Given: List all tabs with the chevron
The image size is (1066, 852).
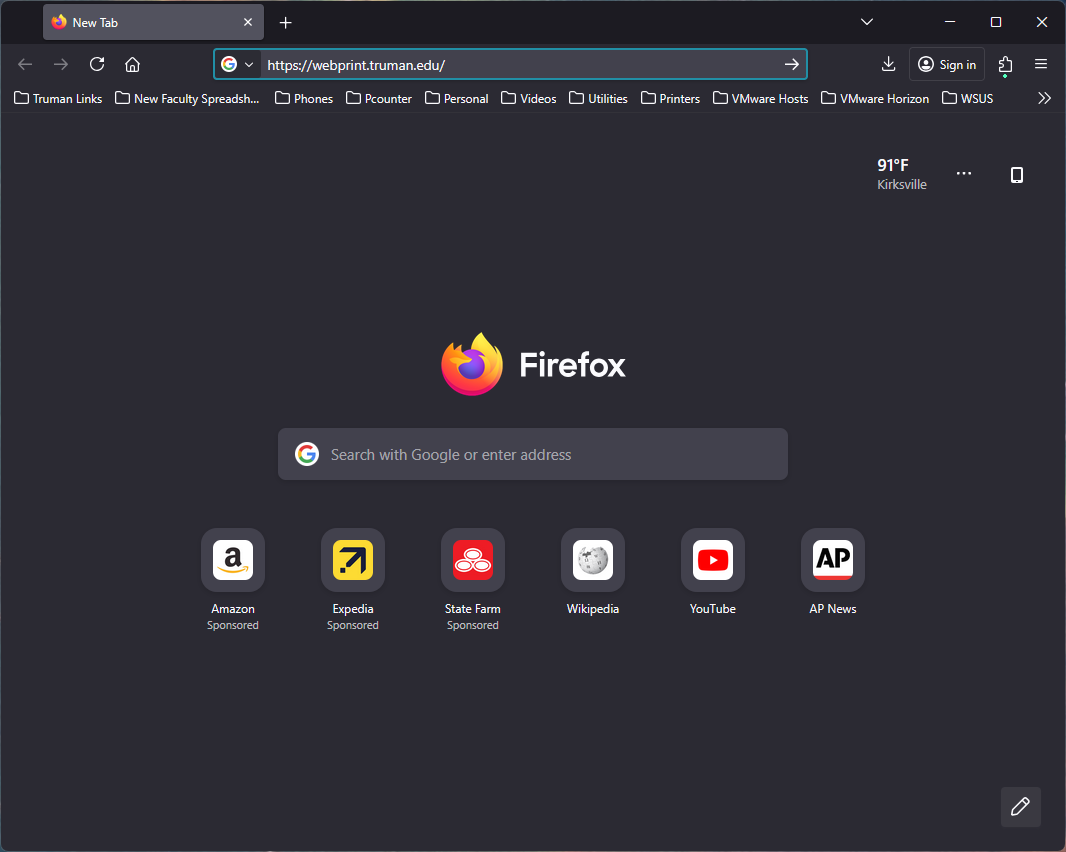Looking at the screenshot, I should pos(867,22).
